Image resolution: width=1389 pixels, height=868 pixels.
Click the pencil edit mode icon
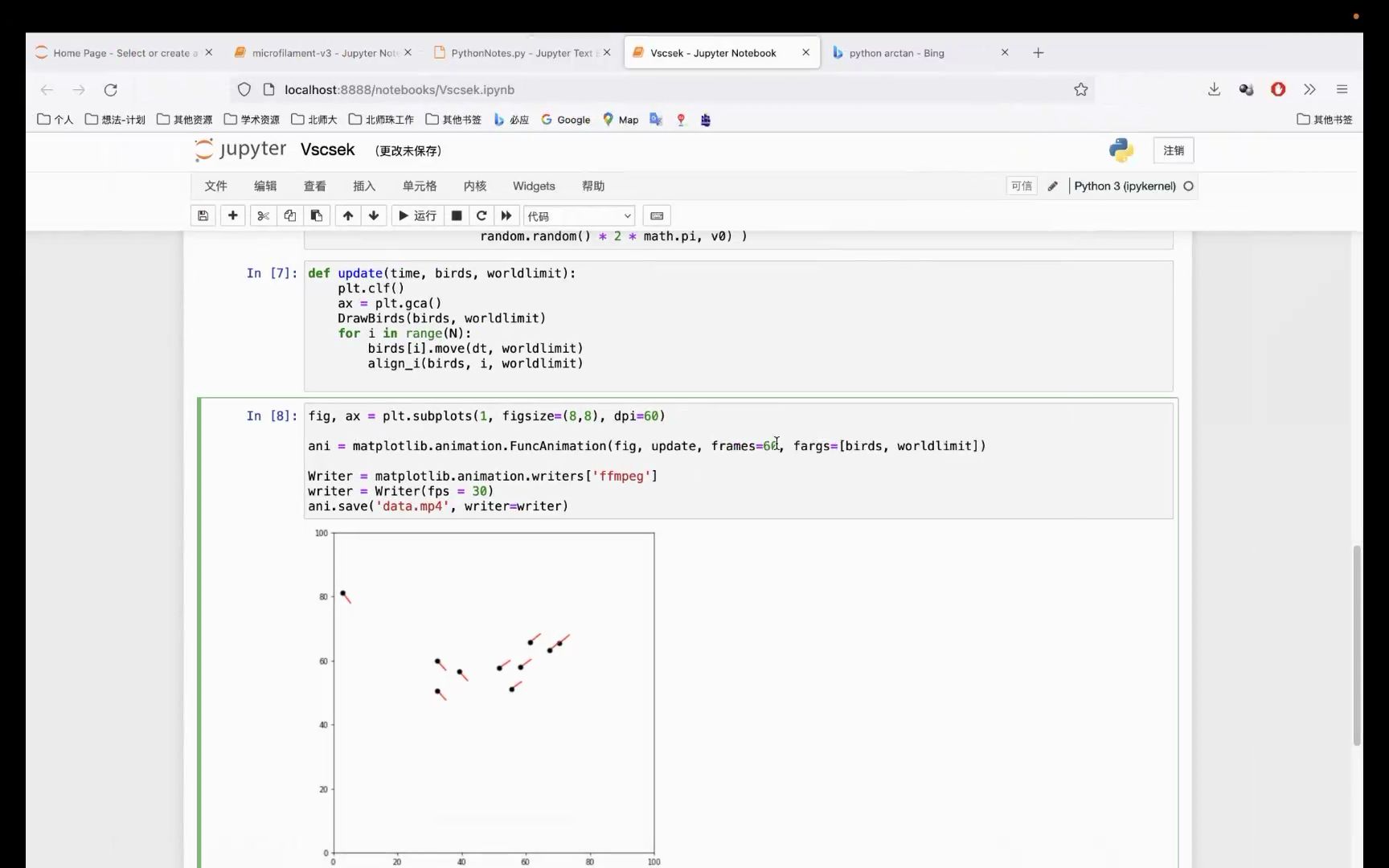[1053, 186]
